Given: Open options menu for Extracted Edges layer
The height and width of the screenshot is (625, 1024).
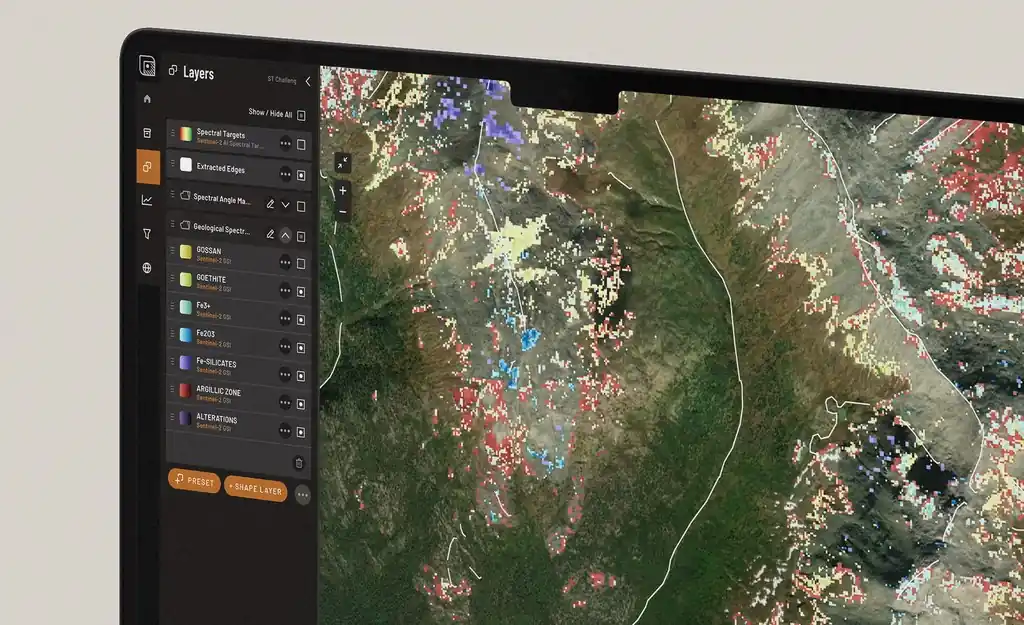Looking at the screenshot, I should click(x=285, y=174).
